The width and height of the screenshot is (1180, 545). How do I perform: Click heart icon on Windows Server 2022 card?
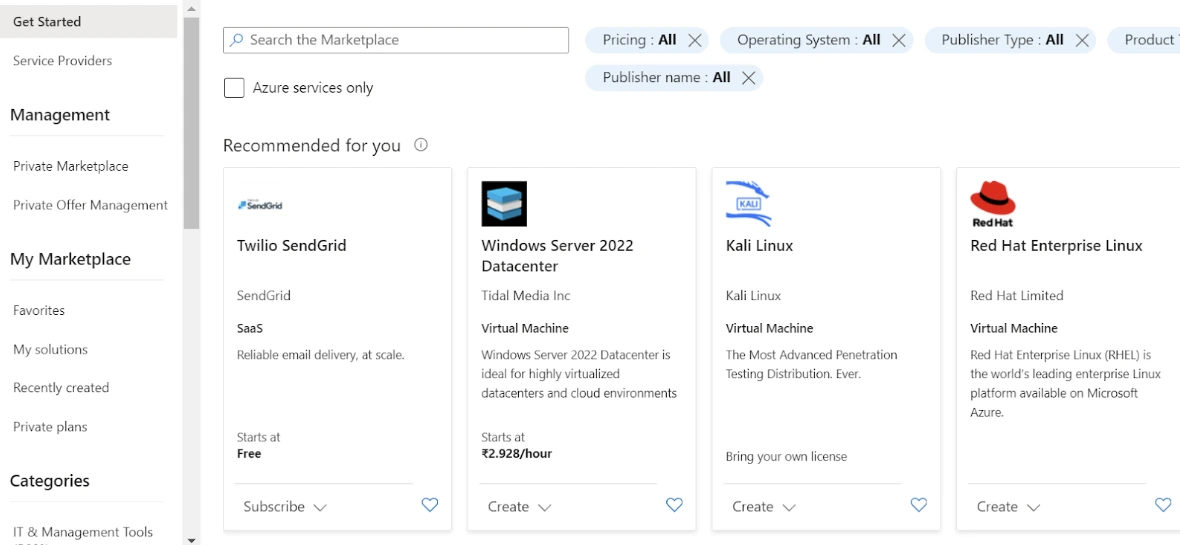click(x=674, y=506)
